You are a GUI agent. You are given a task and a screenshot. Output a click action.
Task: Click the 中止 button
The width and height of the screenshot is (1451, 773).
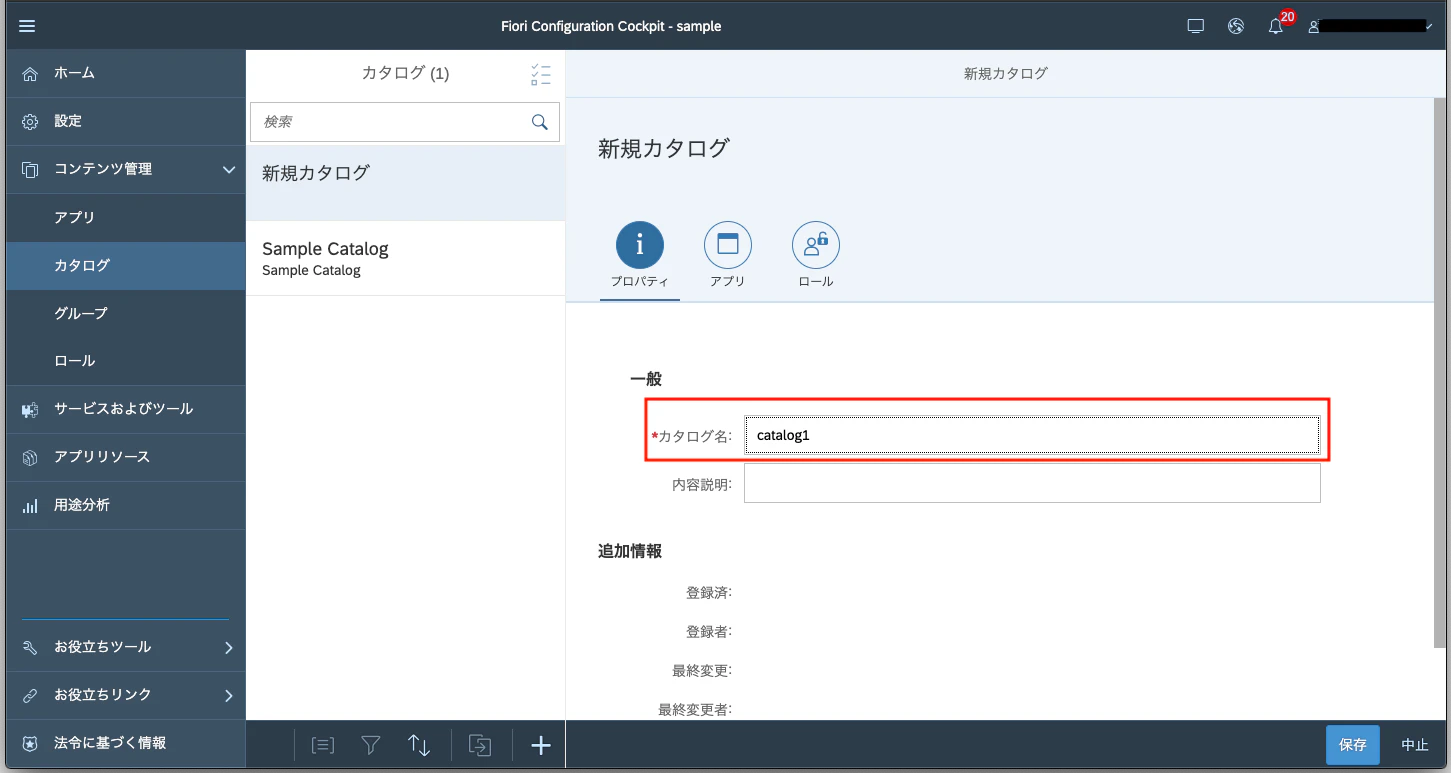point(1415,745)
